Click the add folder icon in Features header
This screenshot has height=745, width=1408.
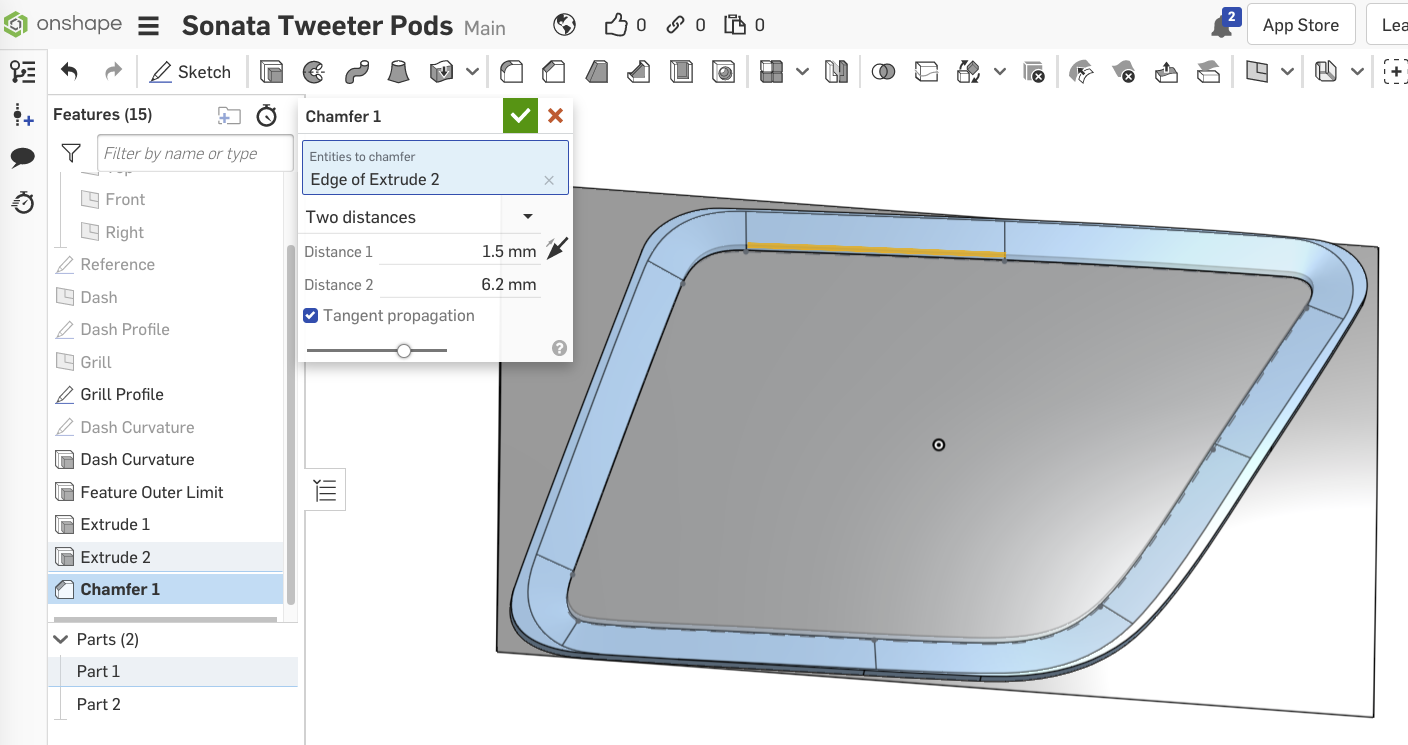(229, 115)
